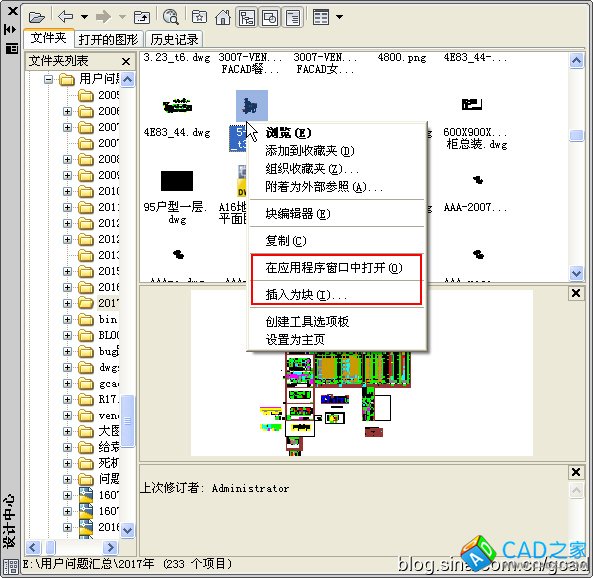Click 块编辑器 menu entry
This screenshot has height=578, width=593.
[x=298, y=214]
